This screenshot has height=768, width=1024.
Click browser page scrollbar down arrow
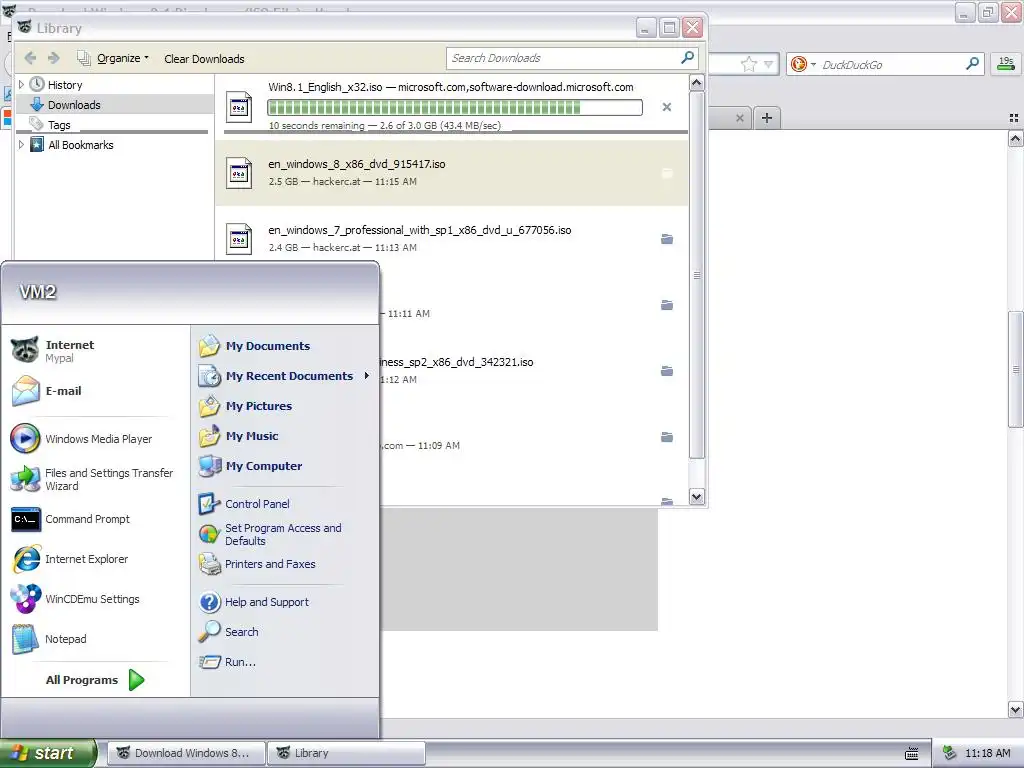(1015, 709)
